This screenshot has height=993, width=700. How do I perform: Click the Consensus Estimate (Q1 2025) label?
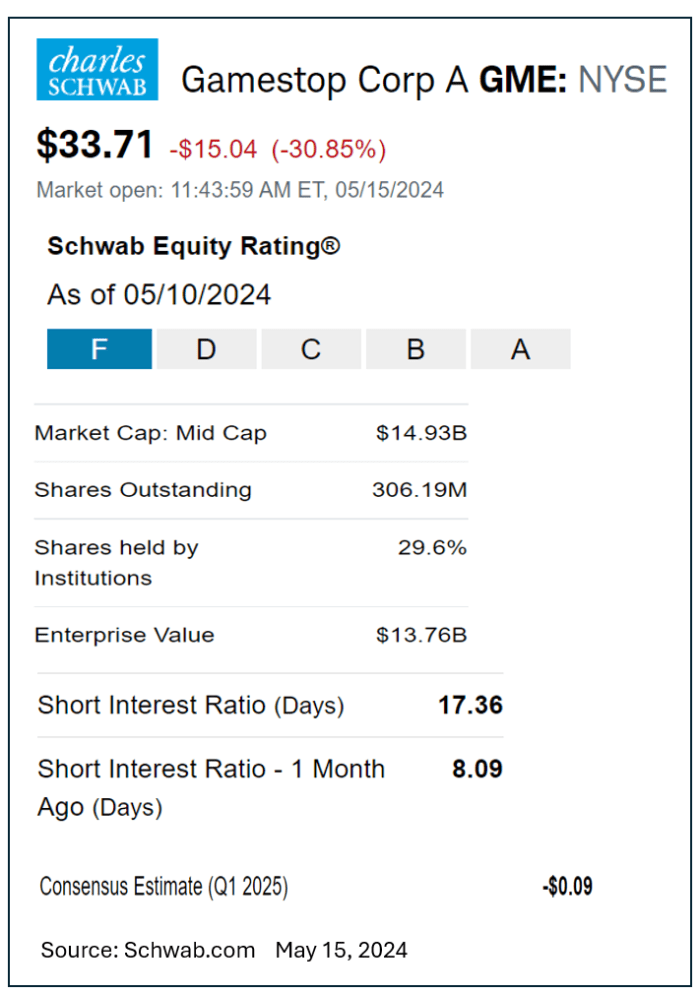pos(163,887)
